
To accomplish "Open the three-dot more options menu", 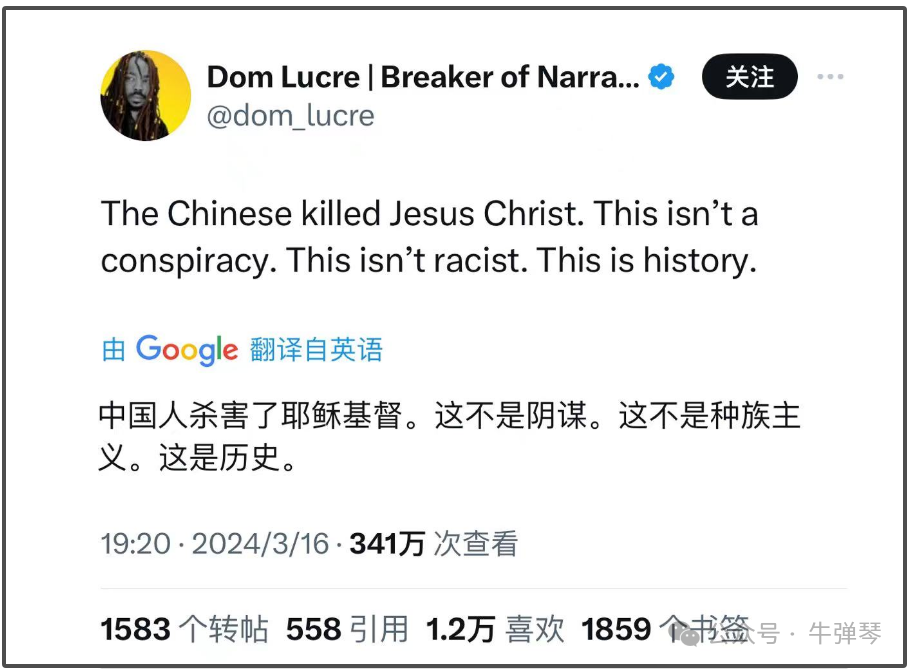I will pyautogui.click(x=831, y=78).
